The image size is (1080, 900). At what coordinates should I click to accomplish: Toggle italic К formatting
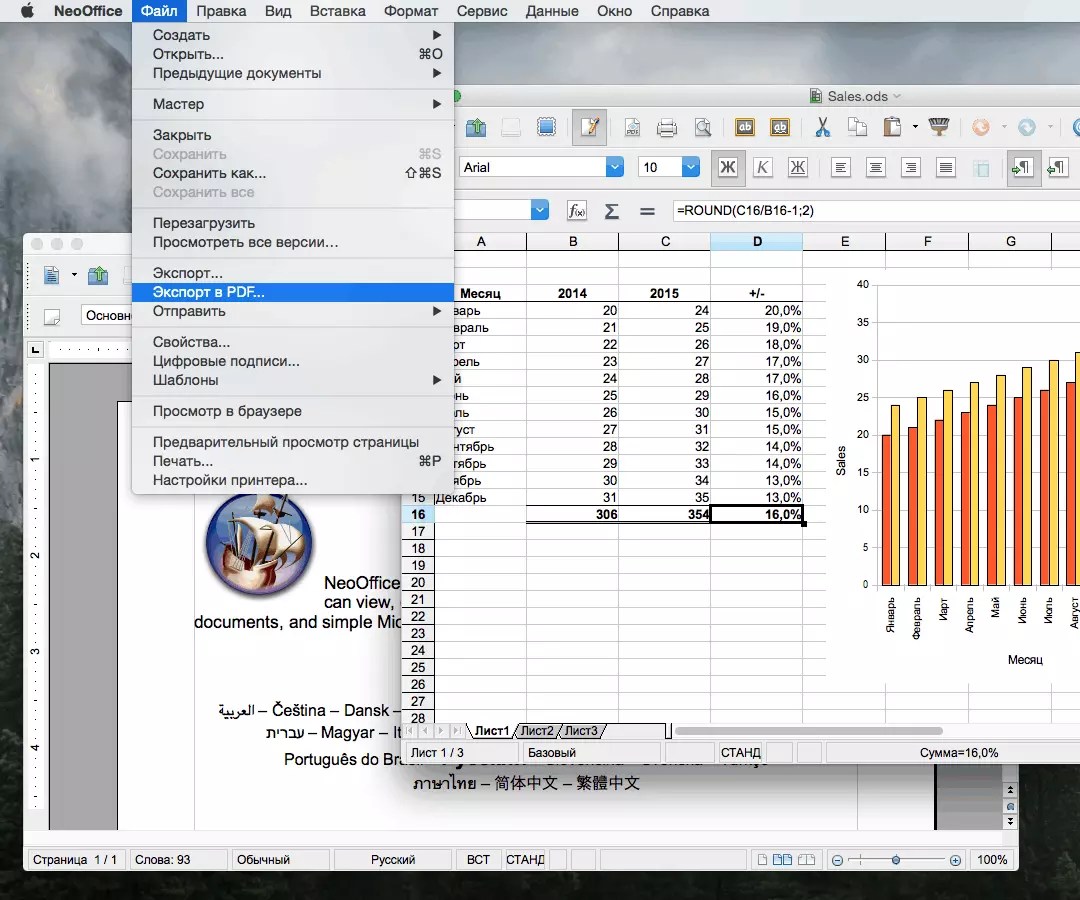point(762,167)
